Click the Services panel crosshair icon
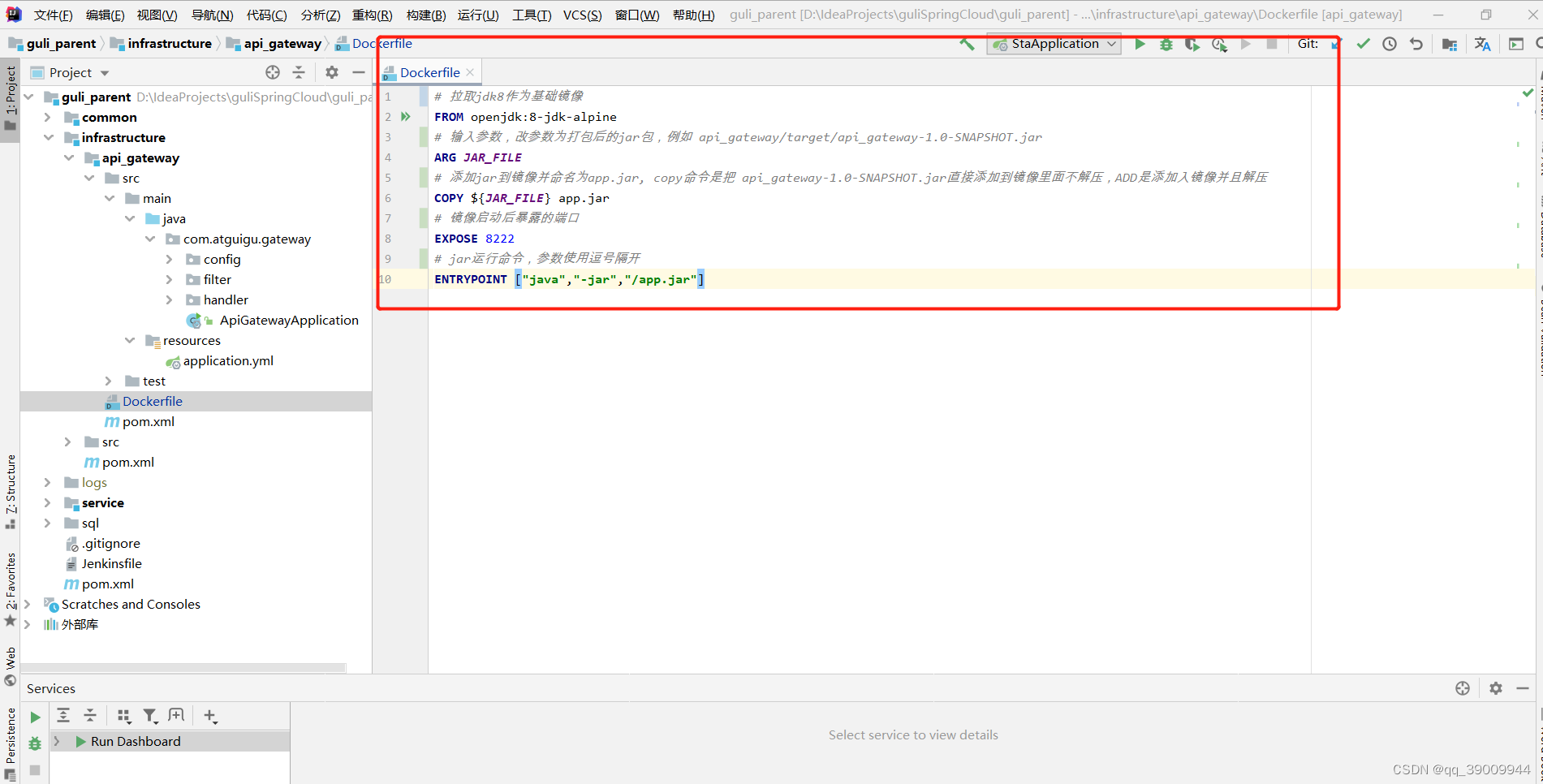The height and width of the screenshot is (784, 1543). (x=1463, y=688)
